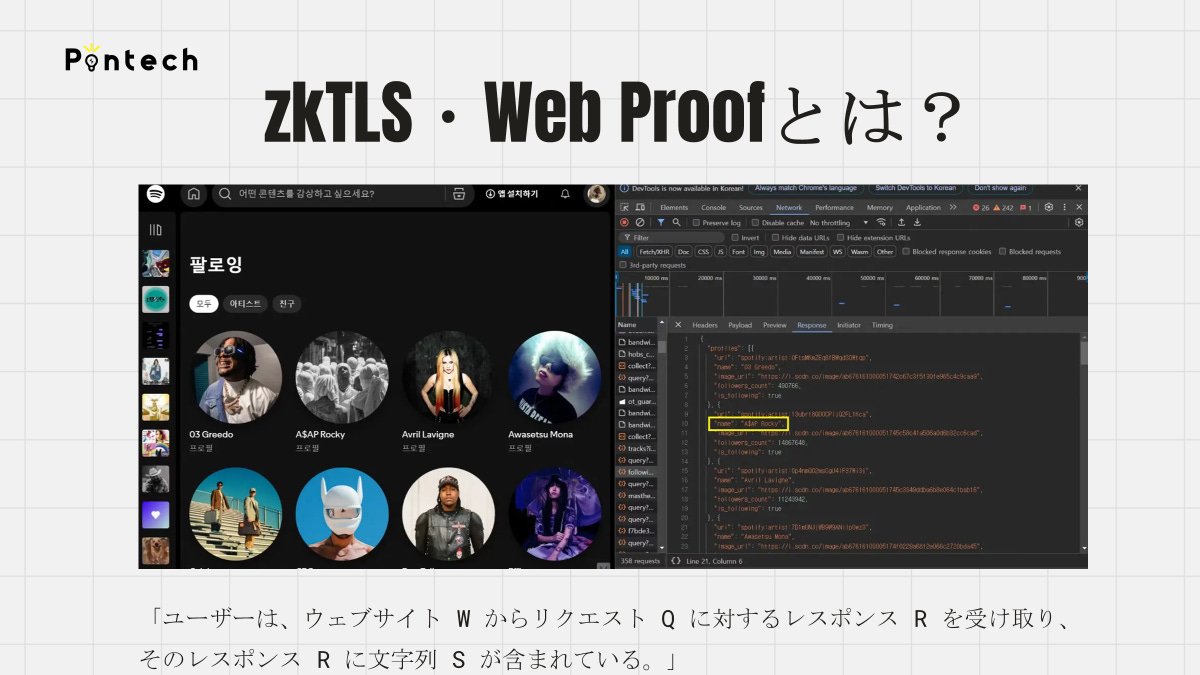Clear the network log
The width and height of the screenshot is (1200, 675).
pos(640,222)
